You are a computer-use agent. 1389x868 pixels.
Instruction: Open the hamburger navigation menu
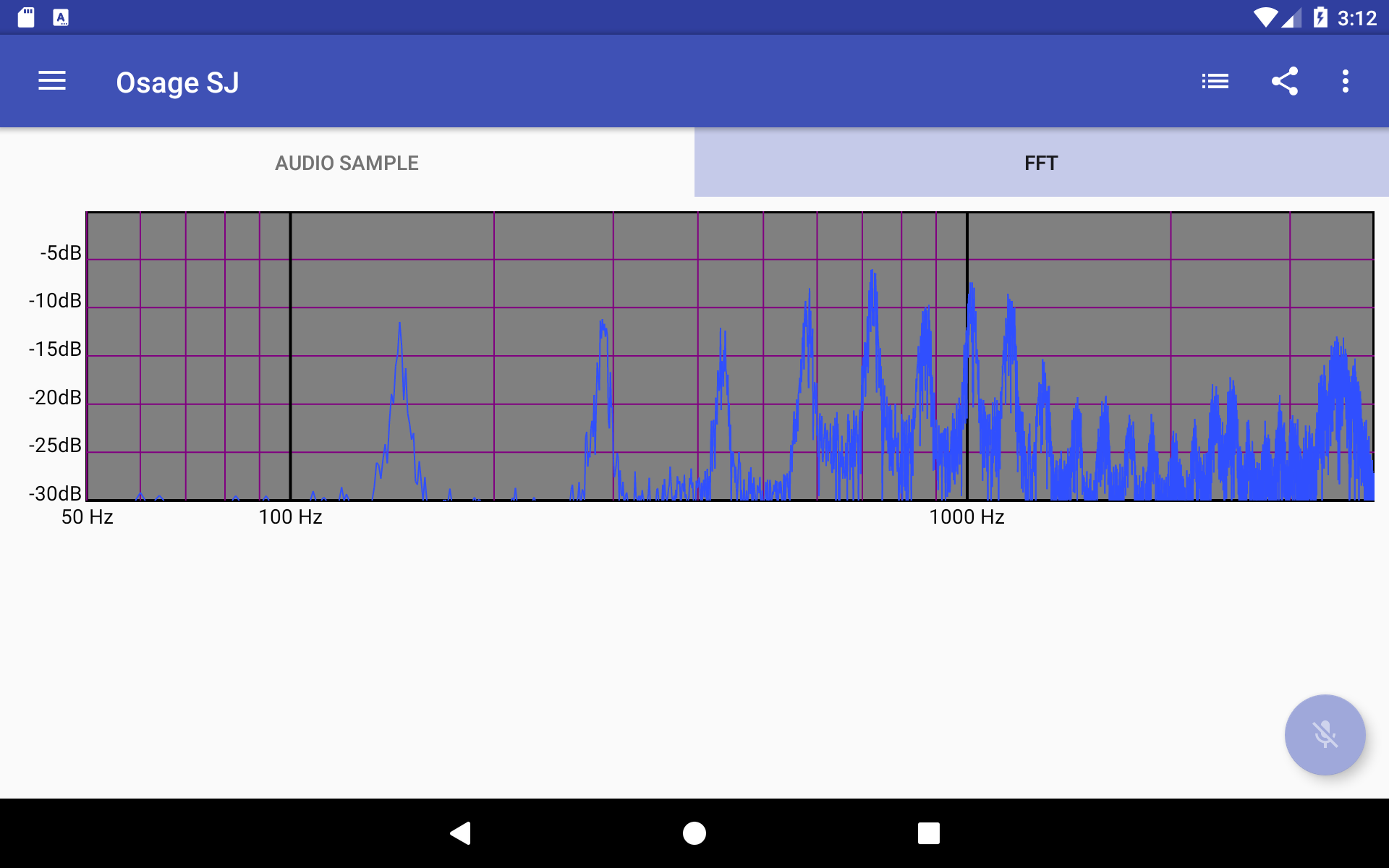52,81
